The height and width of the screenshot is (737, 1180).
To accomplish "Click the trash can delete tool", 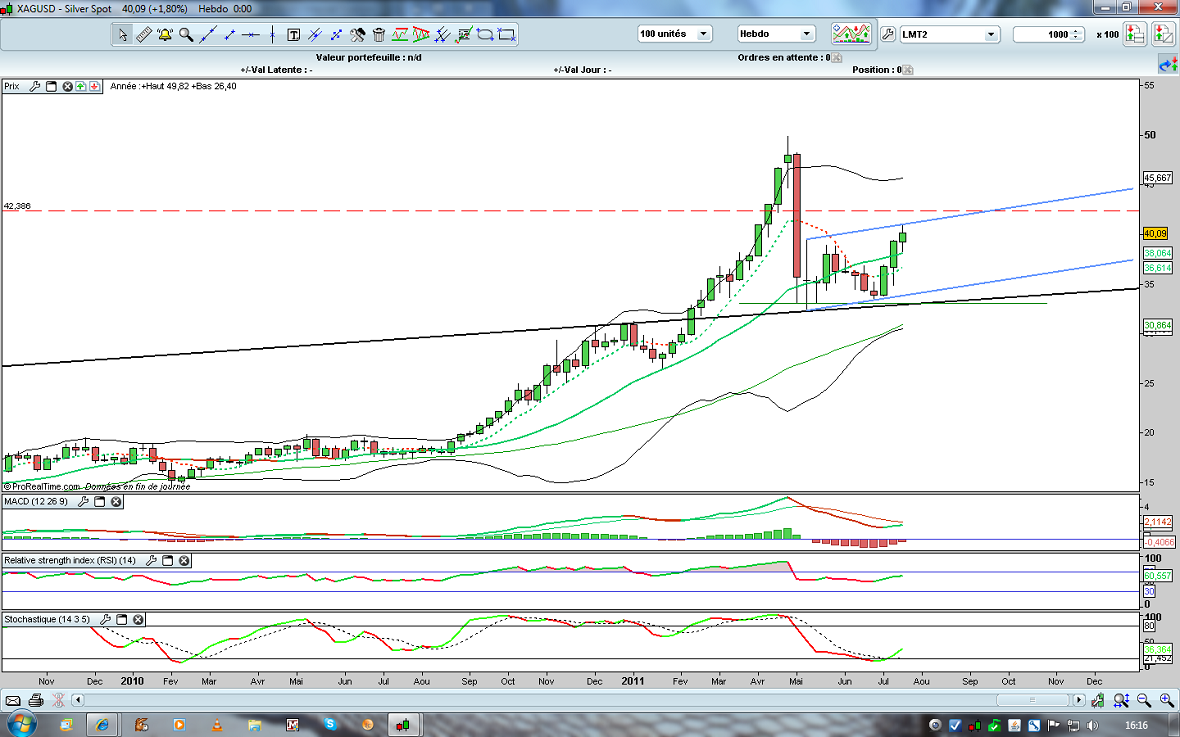I will (379, 34).
